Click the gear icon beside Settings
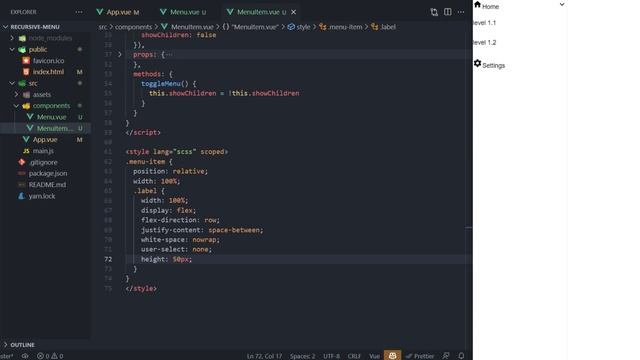 [x=478, y=63]
